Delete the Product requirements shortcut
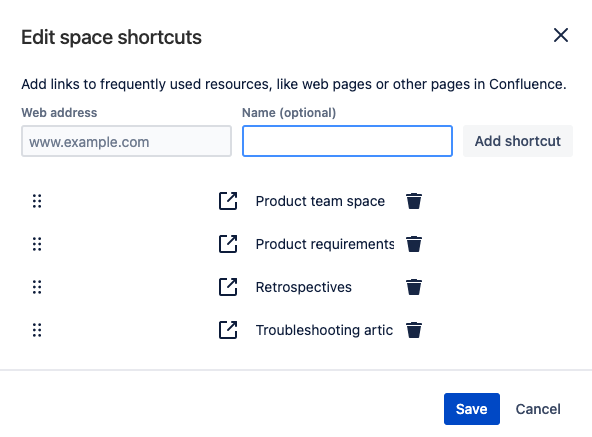592x437 pixels. (x=414, y=244)
